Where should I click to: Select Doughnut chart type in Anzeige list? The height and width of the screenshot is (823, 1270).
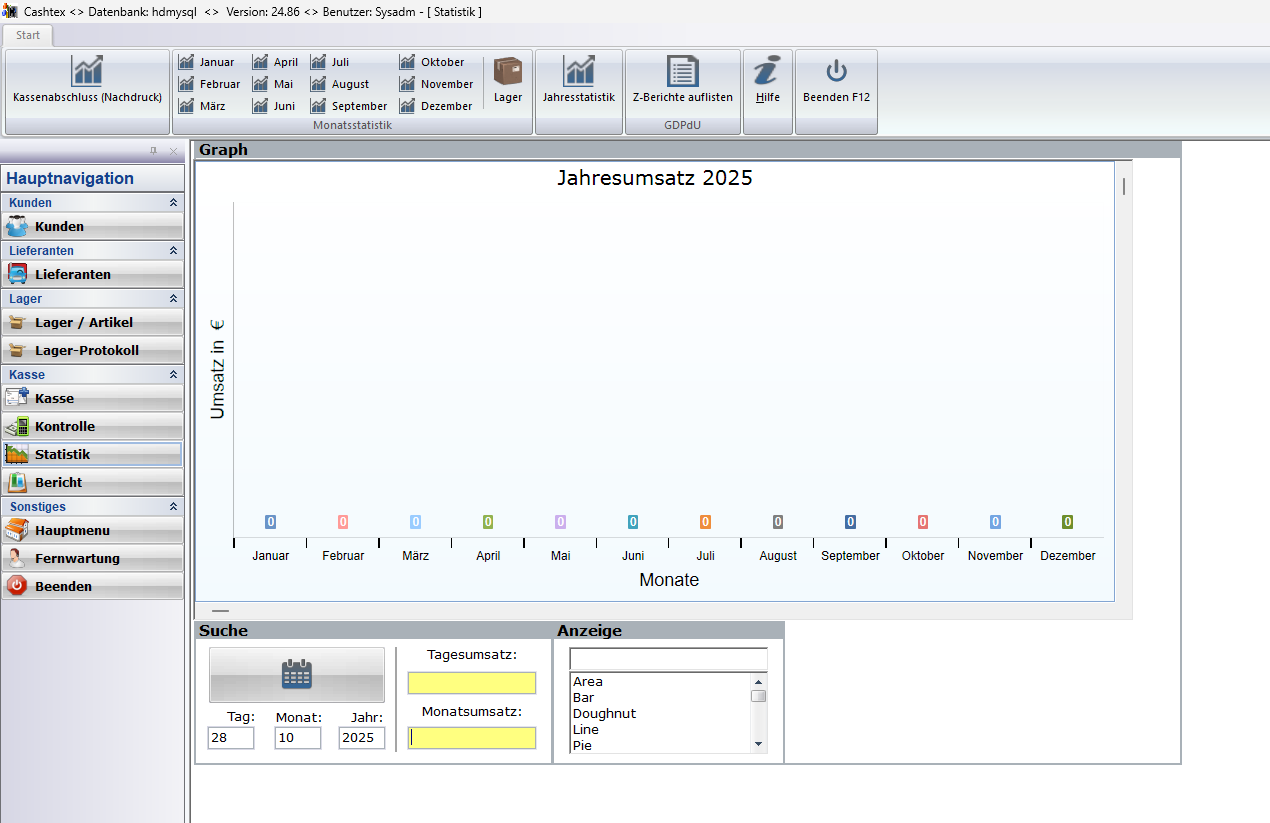tap(604, 714)
